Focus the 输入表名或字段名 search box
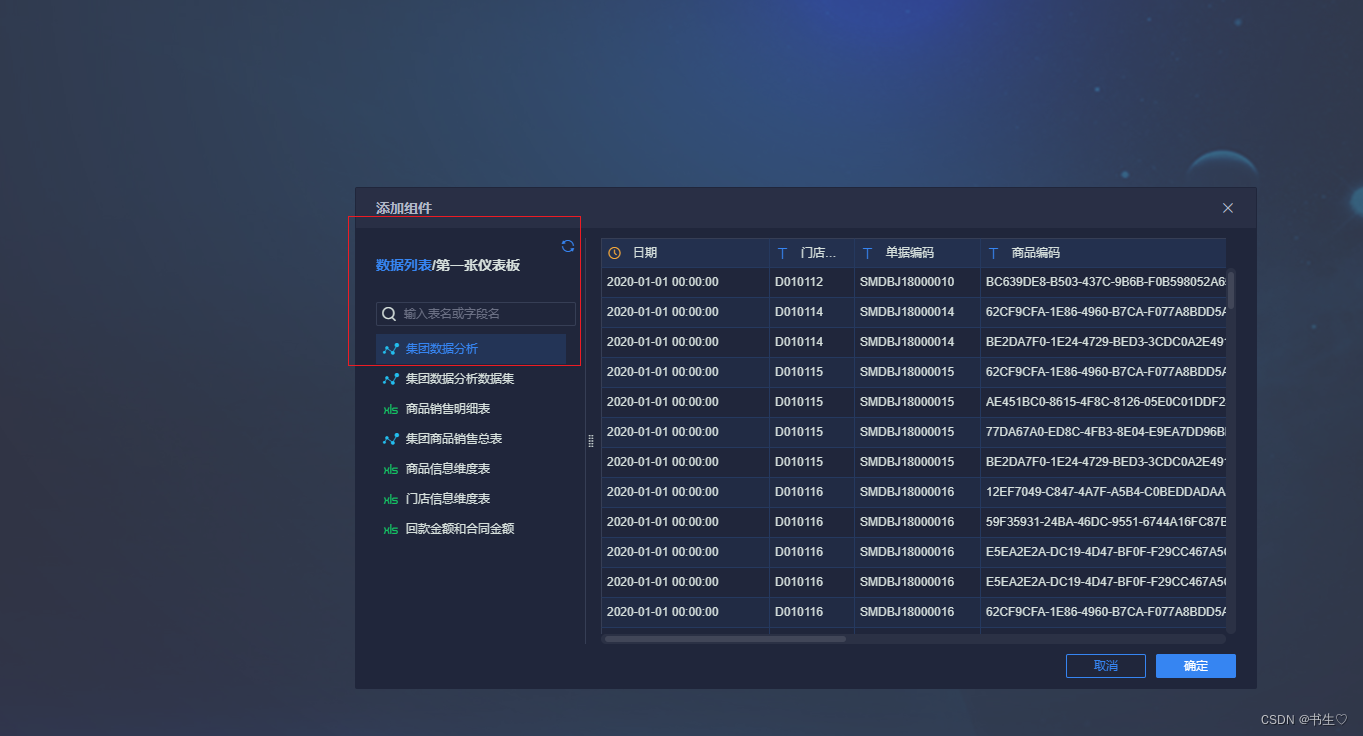Image resolution: width=1363 pixels, height=736 pixels. (x=476, y=314)
